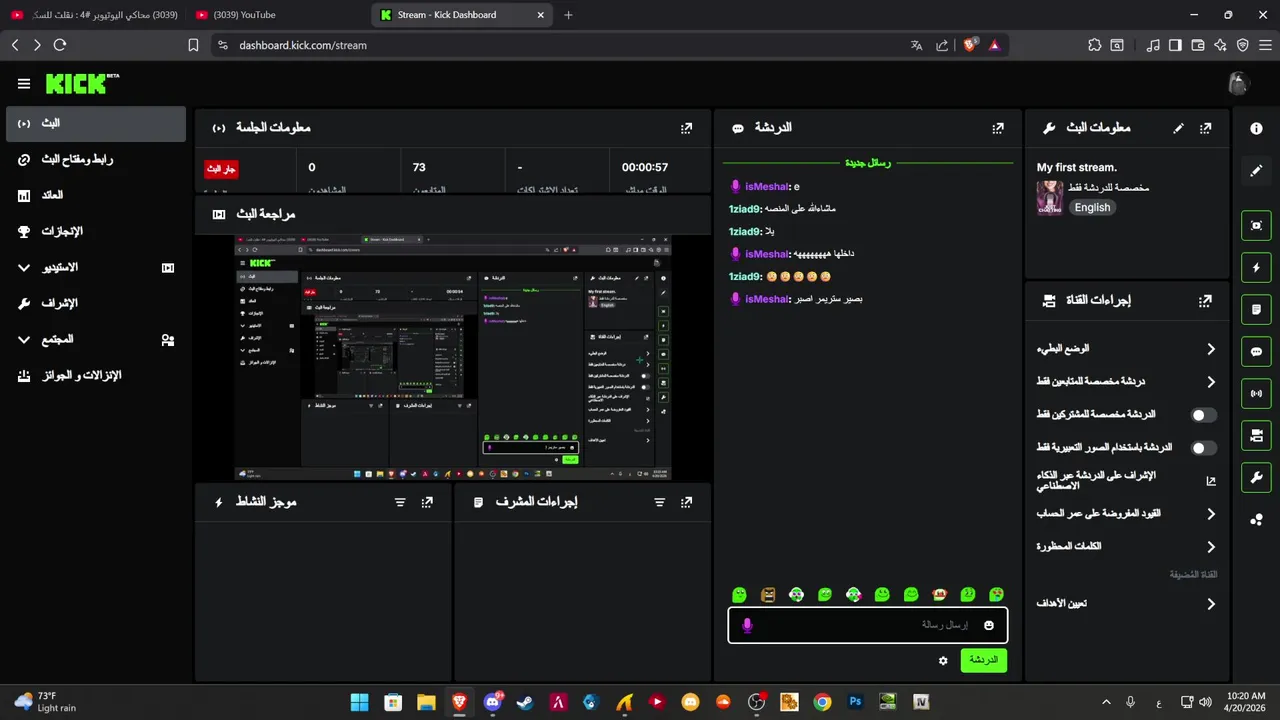Click the English language tag
Screen dimensions: 1280x720
1092,208
